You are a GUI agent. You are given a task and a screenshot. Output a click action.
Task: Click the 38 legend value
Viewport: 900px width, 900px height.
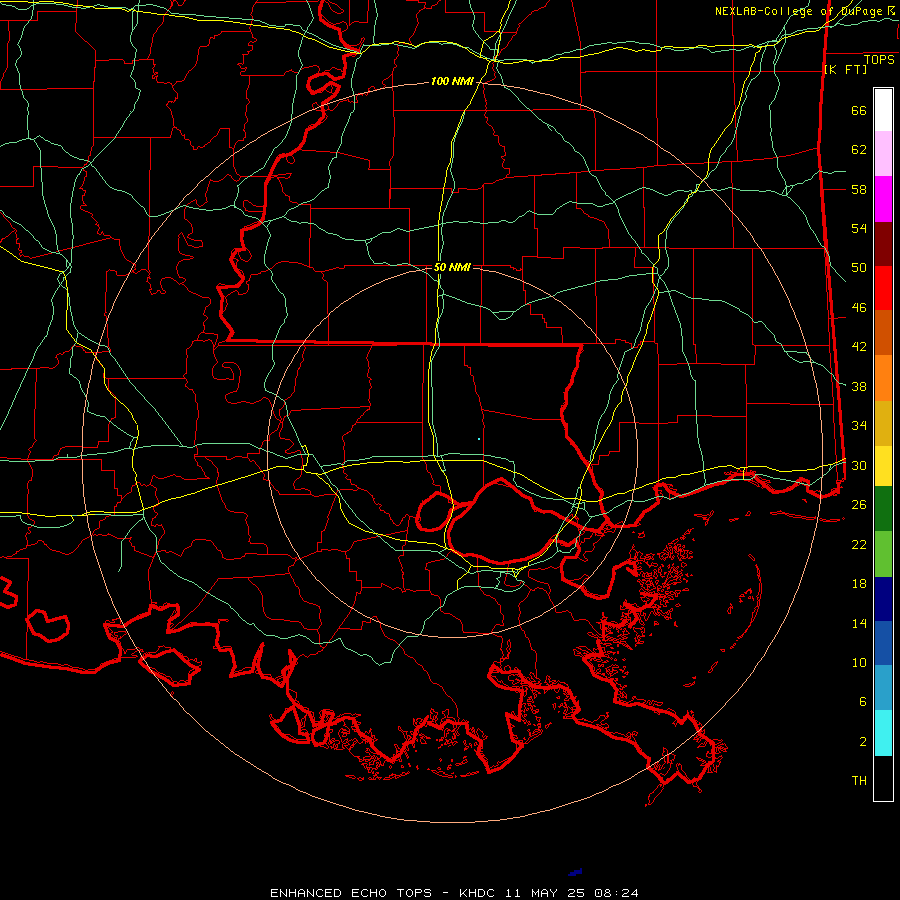(859, 386)
